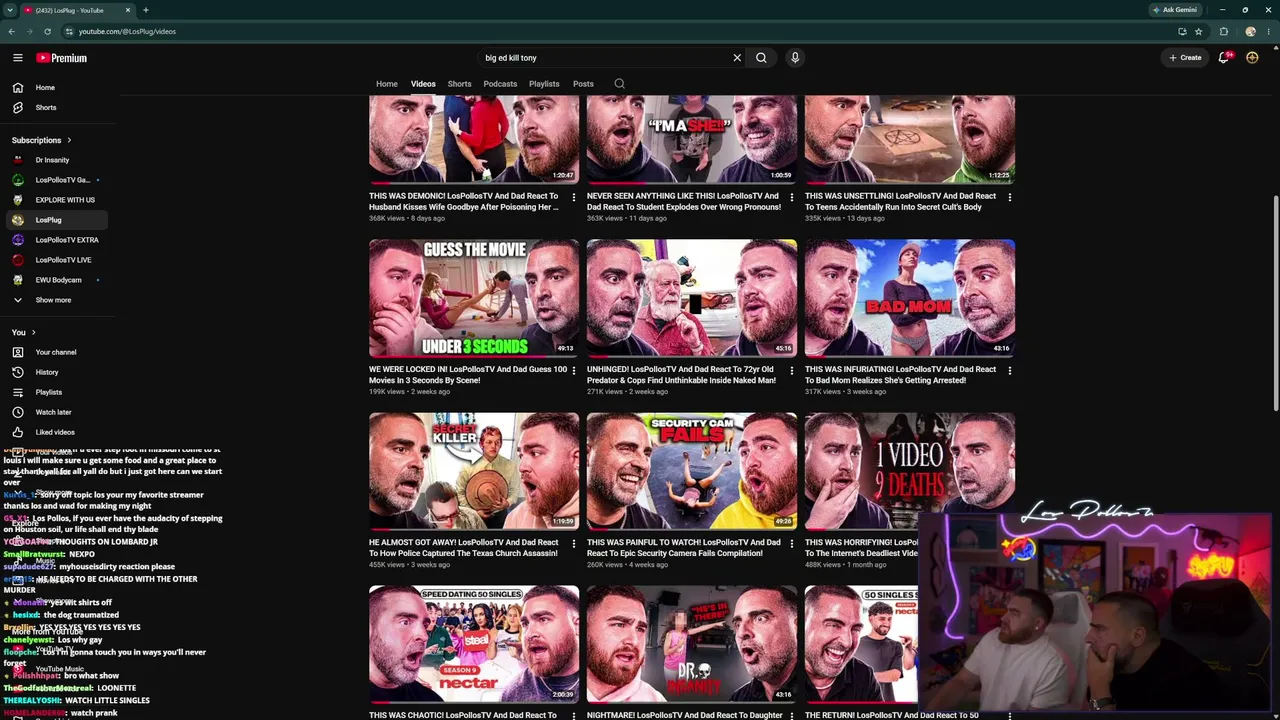
Task: Open the tab search dropdown arrow
Action: [x=10, y=10]
